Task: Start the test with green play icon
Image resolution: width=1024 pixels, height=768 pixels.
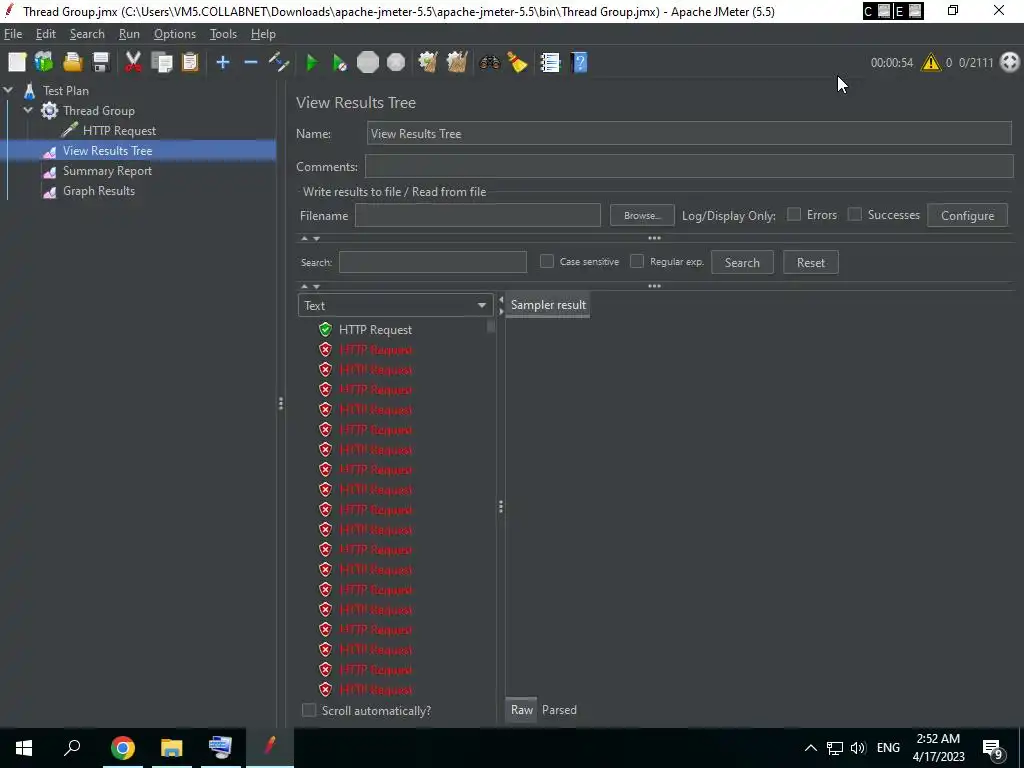Action: click(312, 63)
